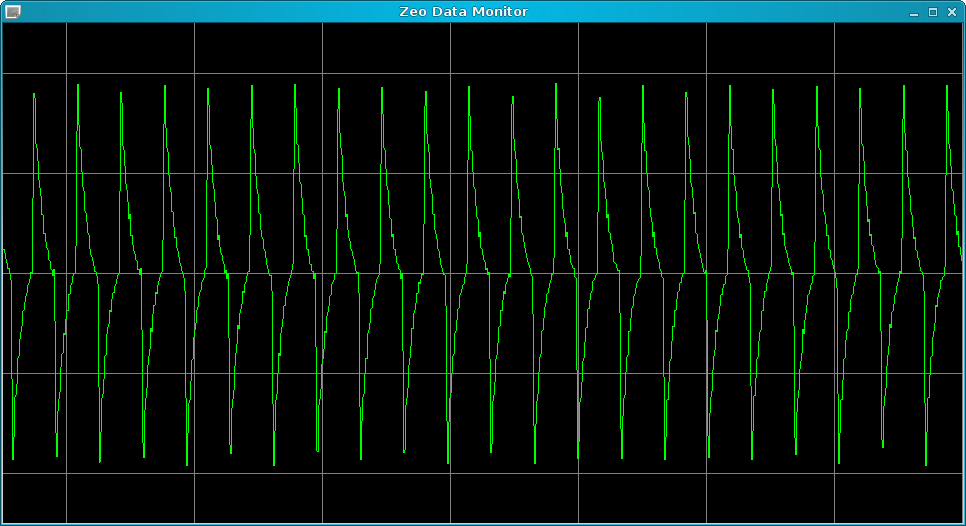
Task: Open the window menu icon in title bar
Action: coord(12,12)
